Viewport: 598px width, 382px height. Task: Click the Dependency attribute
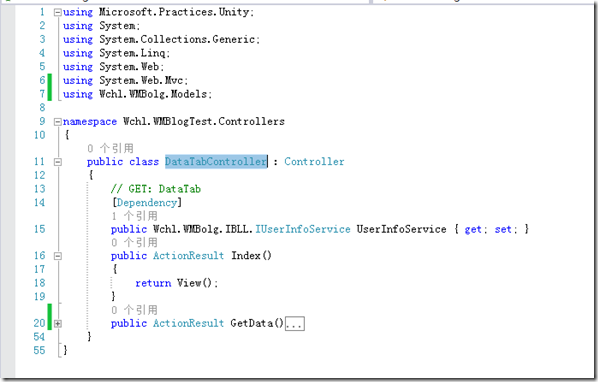pyautogui.click(x=147, y=202)
